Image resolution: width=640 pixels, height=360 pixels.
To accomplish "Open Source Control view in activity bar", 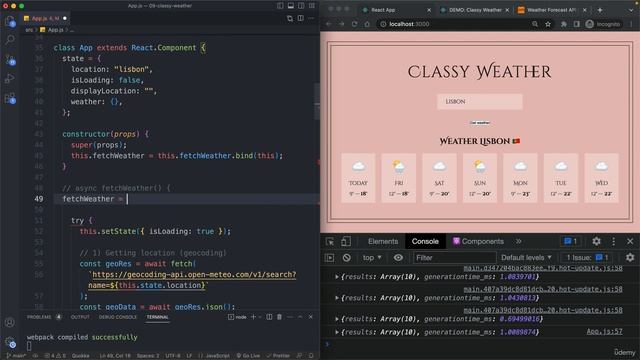I will [x=10, y=60].
